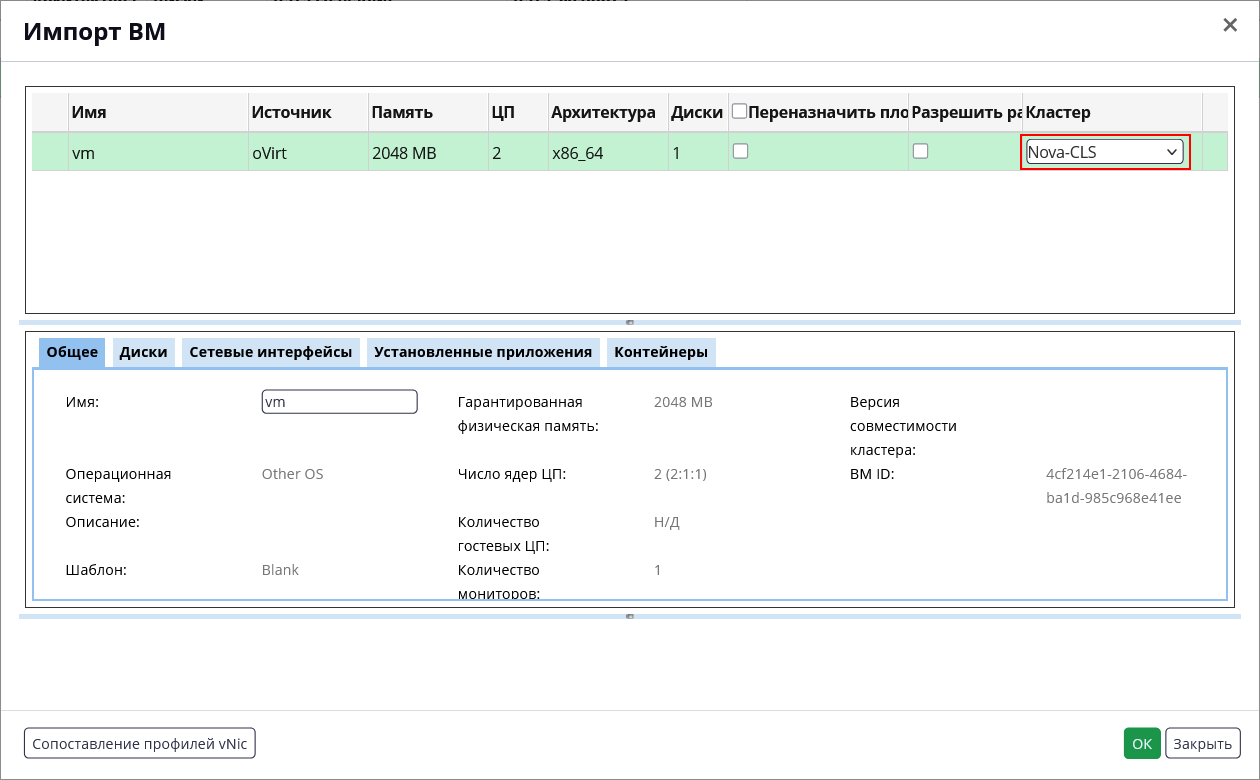Switch to the Диски tab
Screen dimensions: 1260x780
pos(143,352)
